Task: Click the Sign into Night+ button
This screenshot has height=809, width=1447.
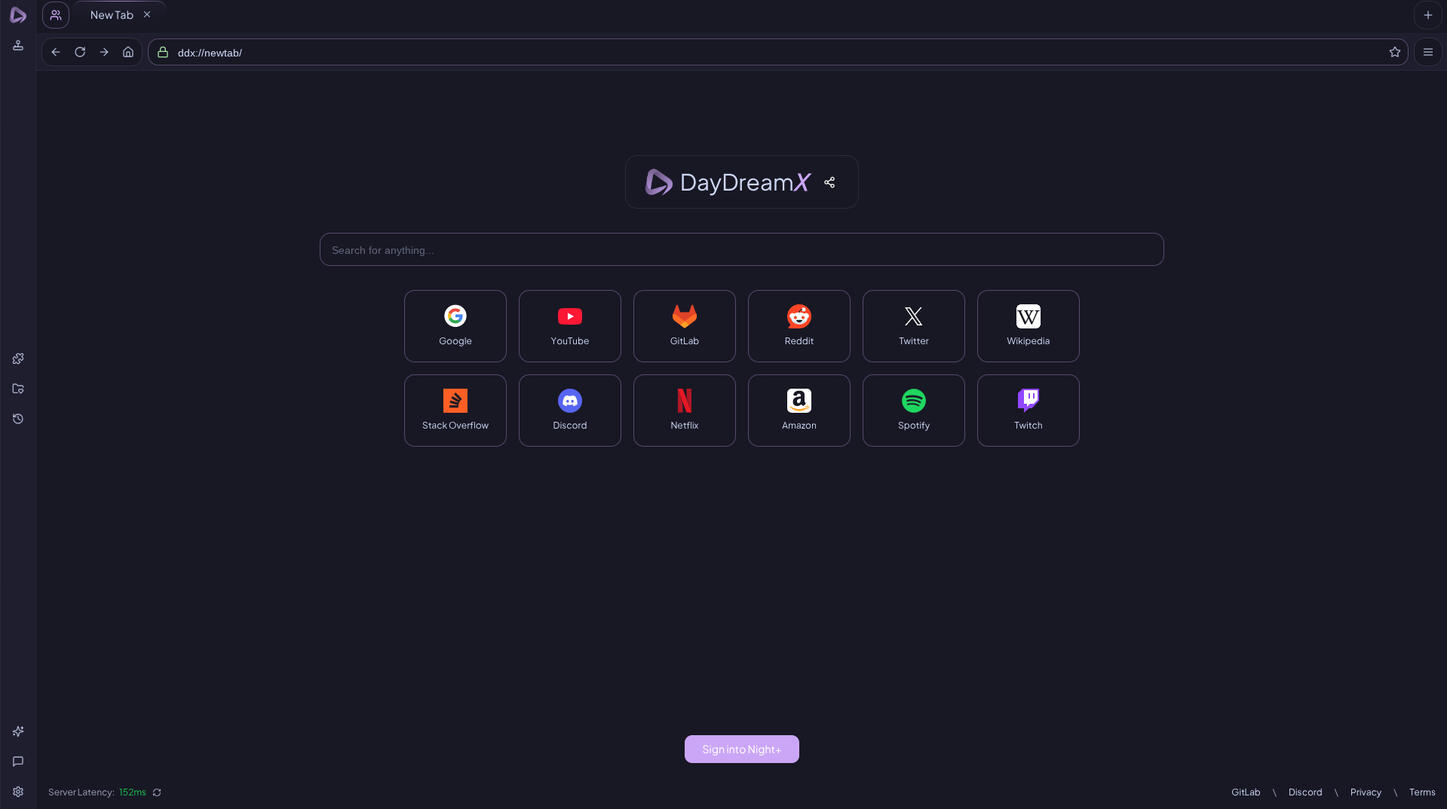Action: tap(742, 749)
